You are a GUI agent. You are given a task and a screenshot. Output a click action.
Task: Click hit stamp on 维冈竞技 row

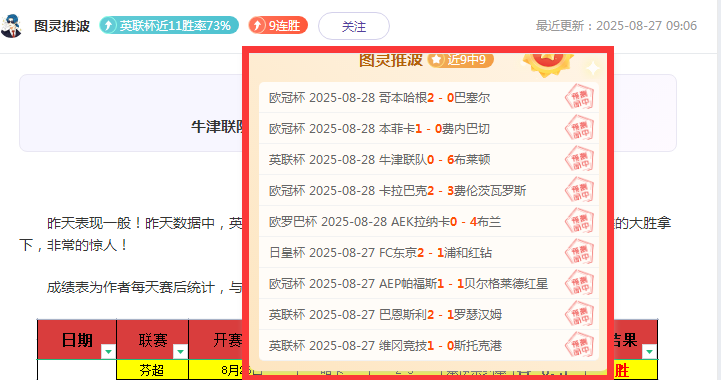pyautogui.click(x=579, y=345)
